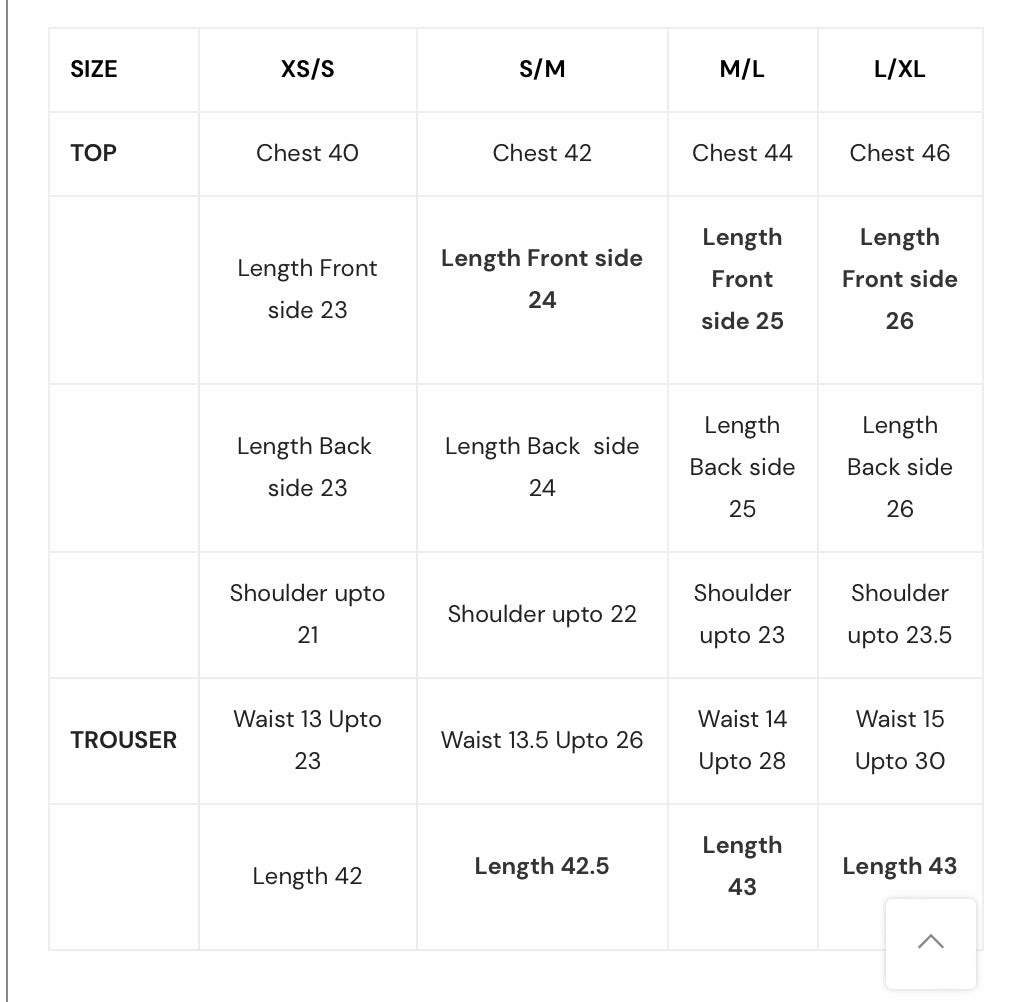Select the Waist 13.5 Upto 26 cell
Screen dimensions: 1014x1002
[542, 740]
